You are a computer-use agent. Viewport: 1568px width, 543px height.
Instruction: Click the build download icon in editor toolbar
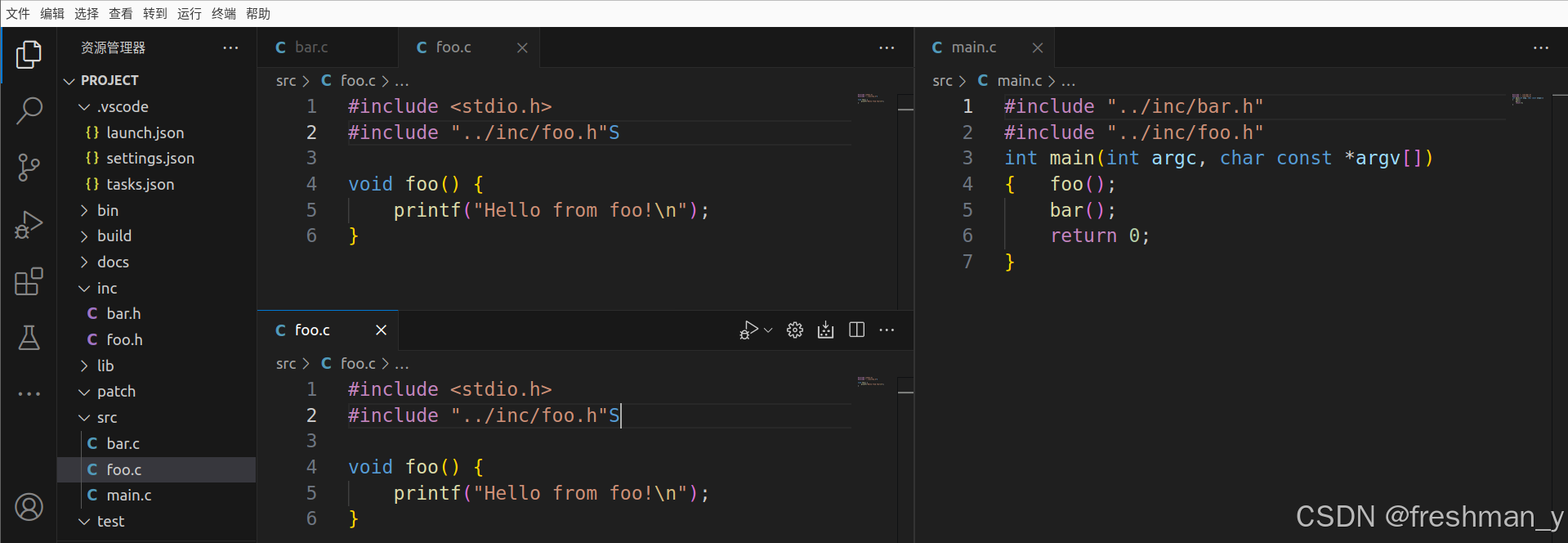coord(826,330)
